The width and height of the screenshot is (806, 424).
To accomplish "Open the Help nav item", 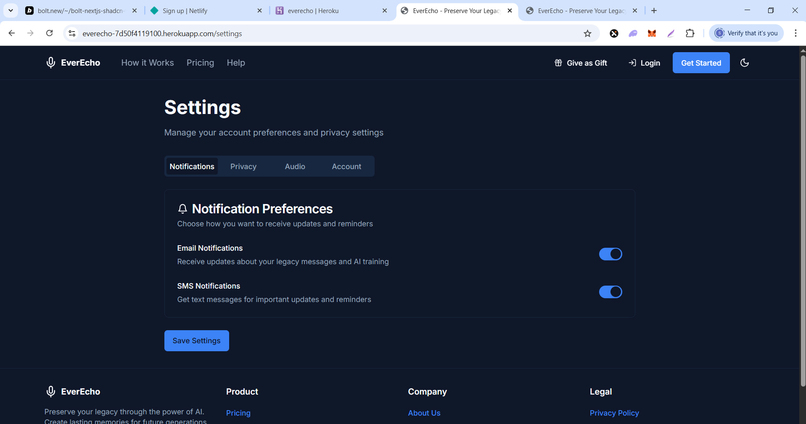I will (236, 63).
